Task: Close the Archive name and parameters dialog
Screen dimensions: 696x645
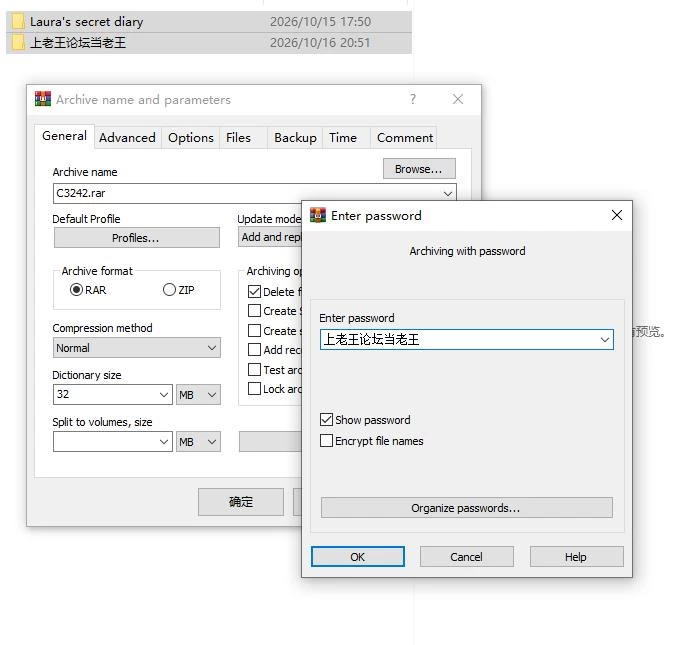Action: pos(458,99)
